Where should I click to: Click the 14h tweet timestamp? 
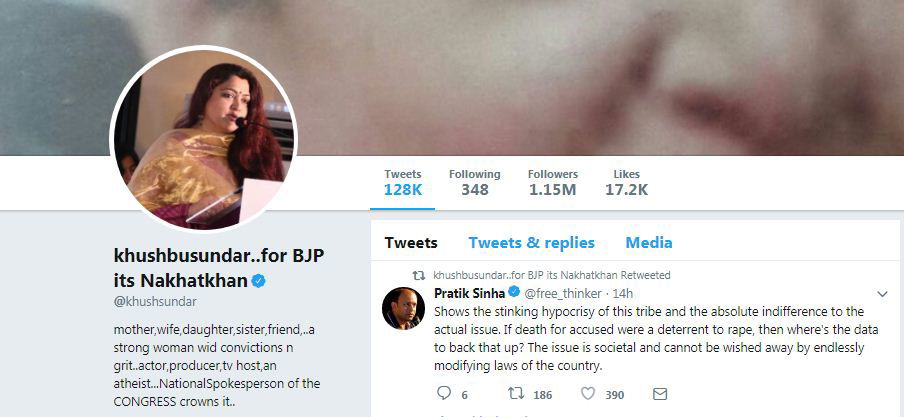[623, 294]
